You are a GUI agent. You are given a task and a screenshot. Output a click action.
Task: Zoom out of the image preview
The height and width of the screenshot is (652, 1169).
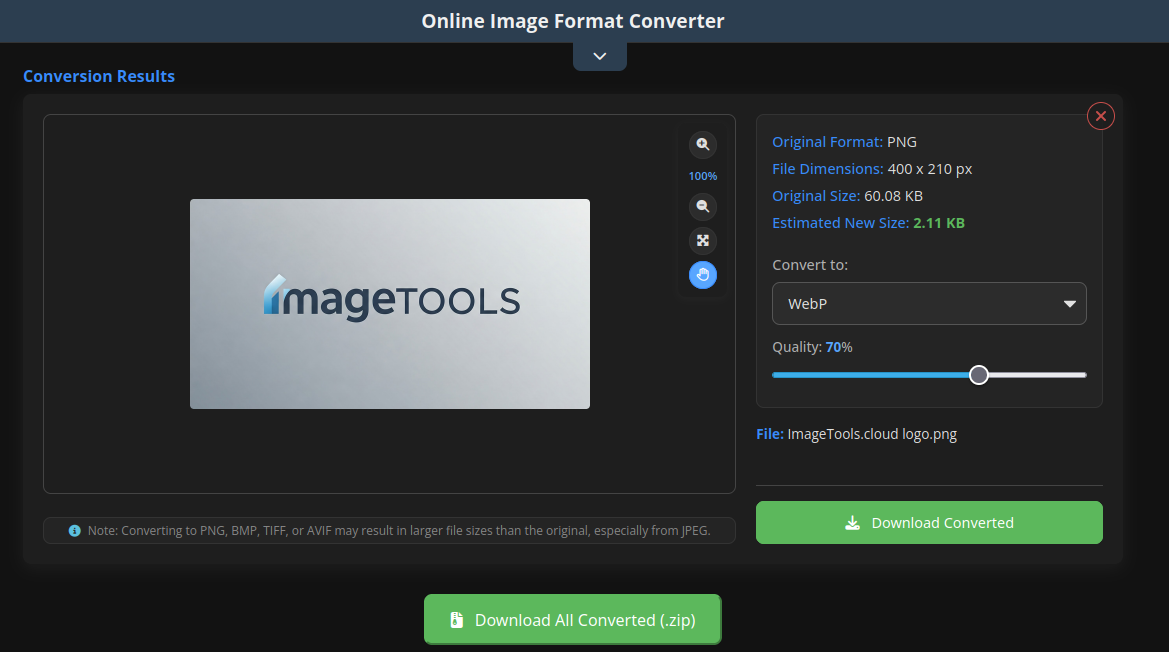coord(702,206)
